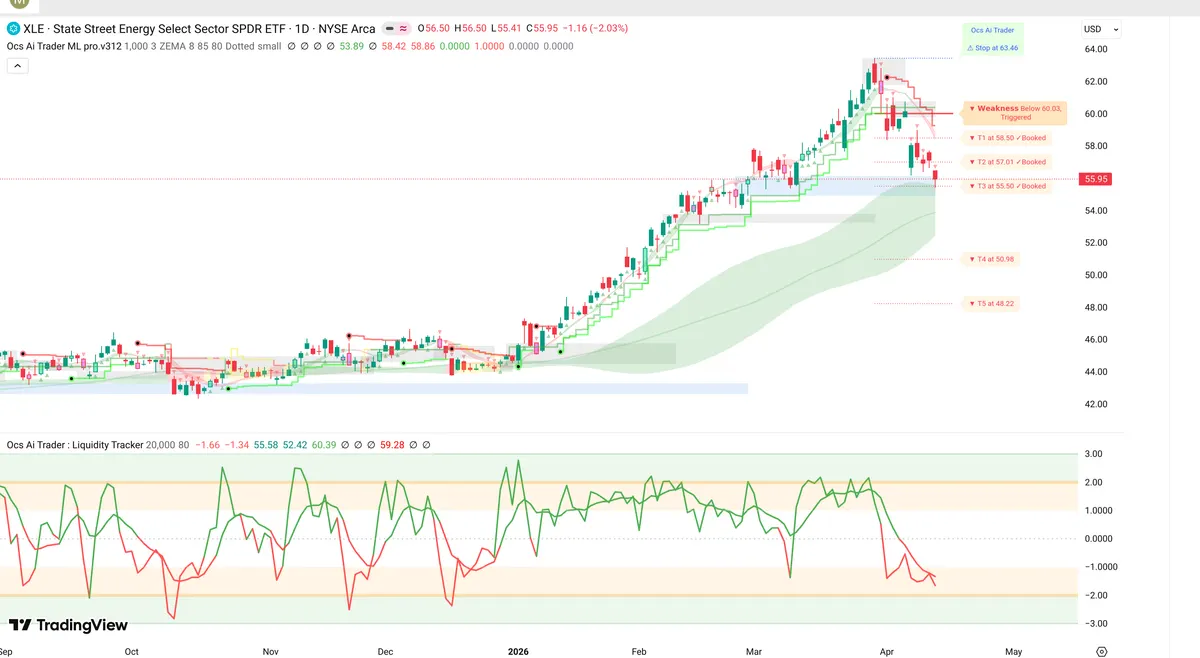The width and height of the screenshot is (1200, 658).
Task: Click the T1 at 58.50 Booked label
Action: click(1008, 137)
